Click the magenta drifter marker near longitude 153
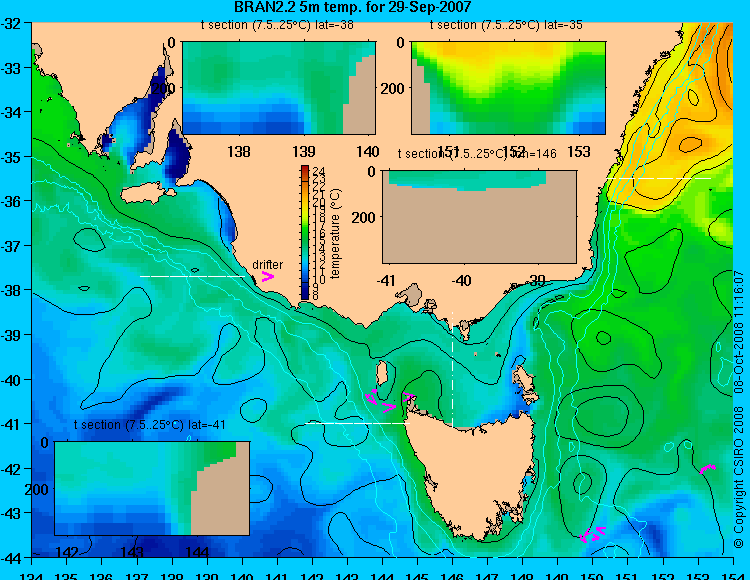Image resolution: width=750 pixels, height=580 pixels. (707, 468)
